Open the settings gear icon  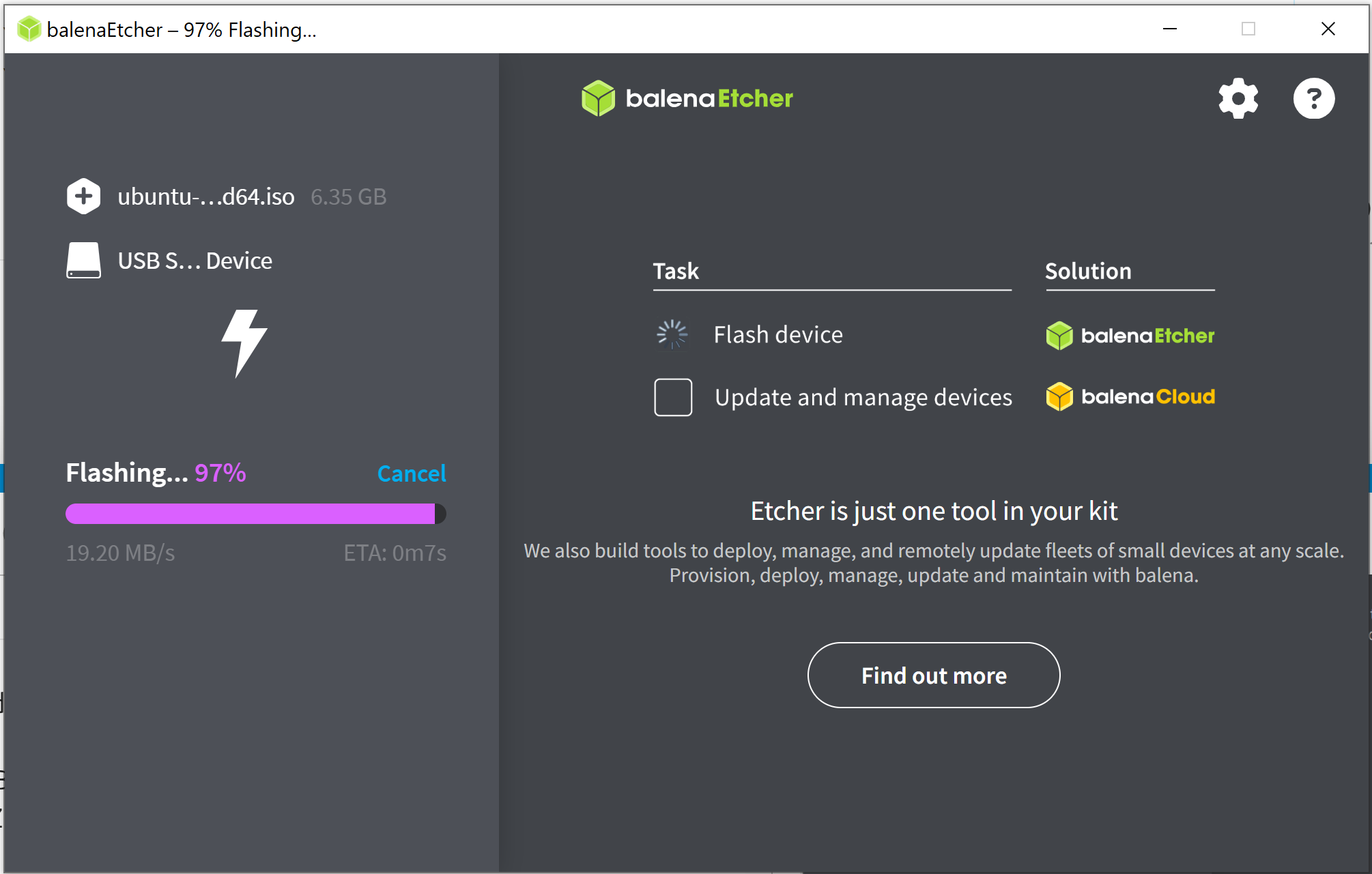point(1238,99)
